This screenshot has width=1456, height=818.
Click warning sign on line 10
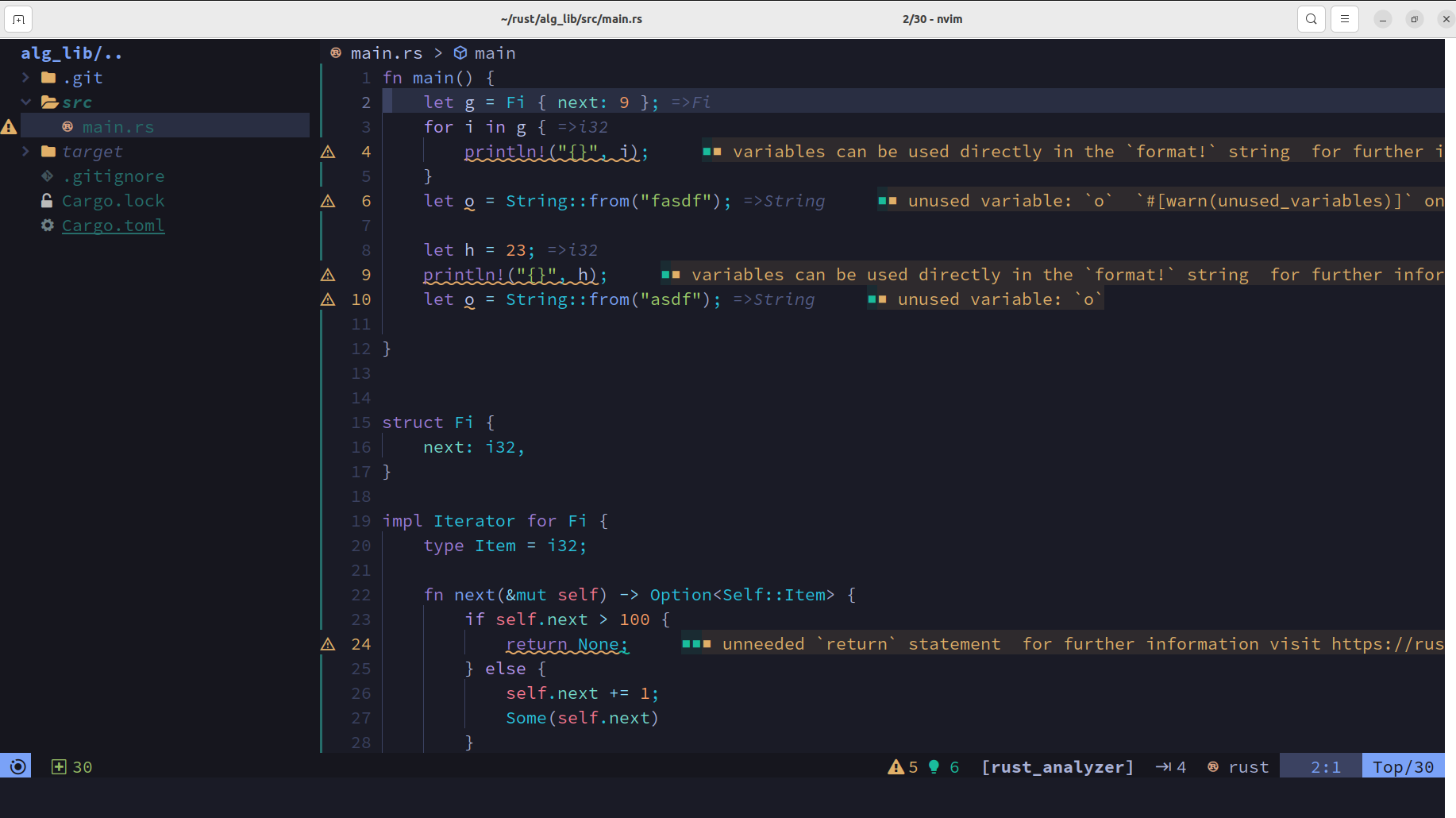328,299
